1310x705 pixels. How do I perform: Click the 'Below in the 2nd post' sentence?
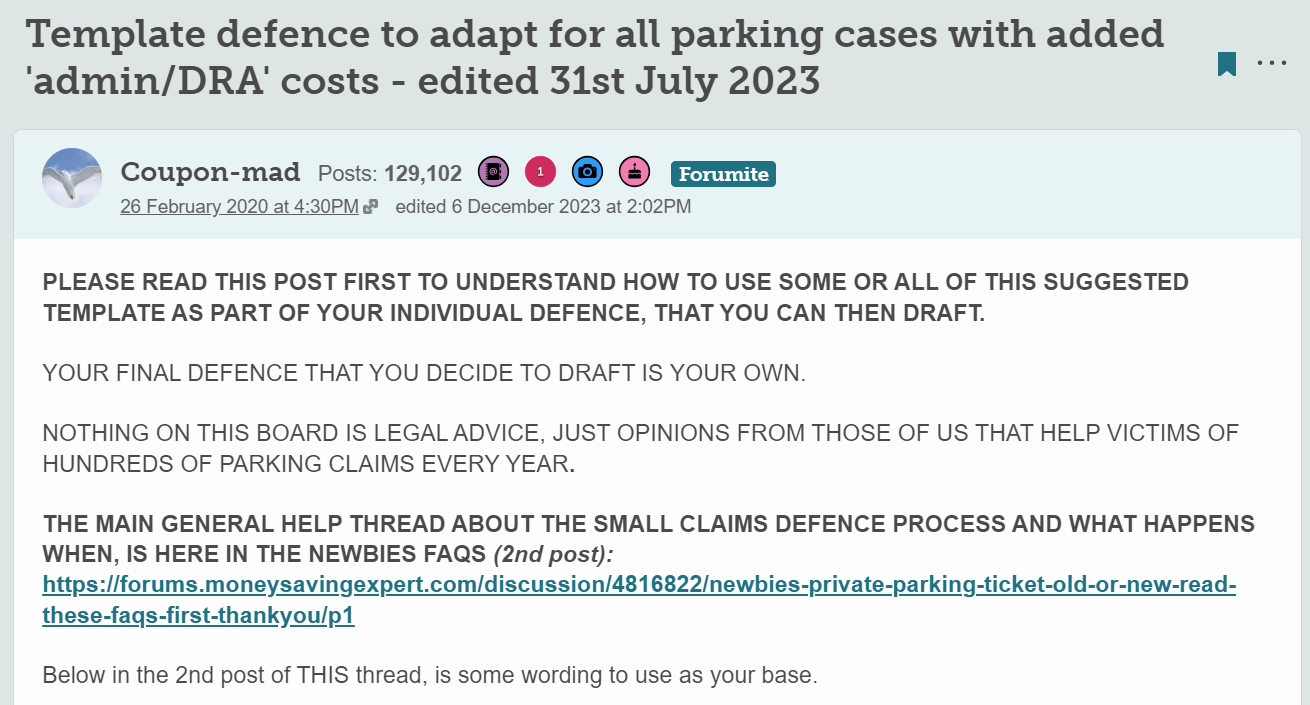430,675
